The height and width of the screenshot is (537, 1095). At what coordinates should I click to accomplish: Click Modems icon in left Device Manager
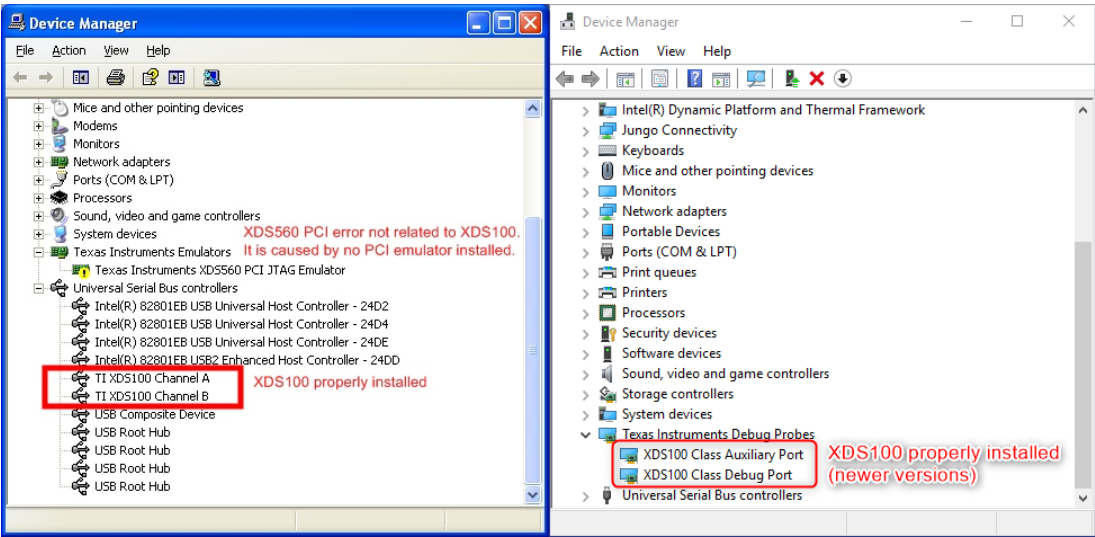tap(60, 126)
